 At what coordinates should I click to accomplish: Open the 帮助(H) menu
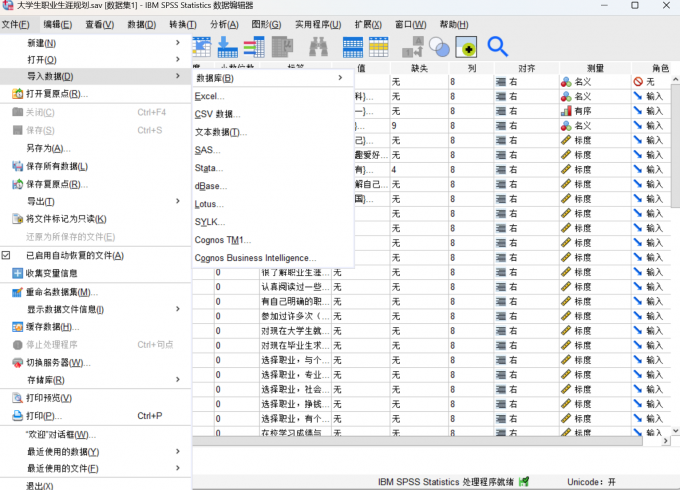454,25
